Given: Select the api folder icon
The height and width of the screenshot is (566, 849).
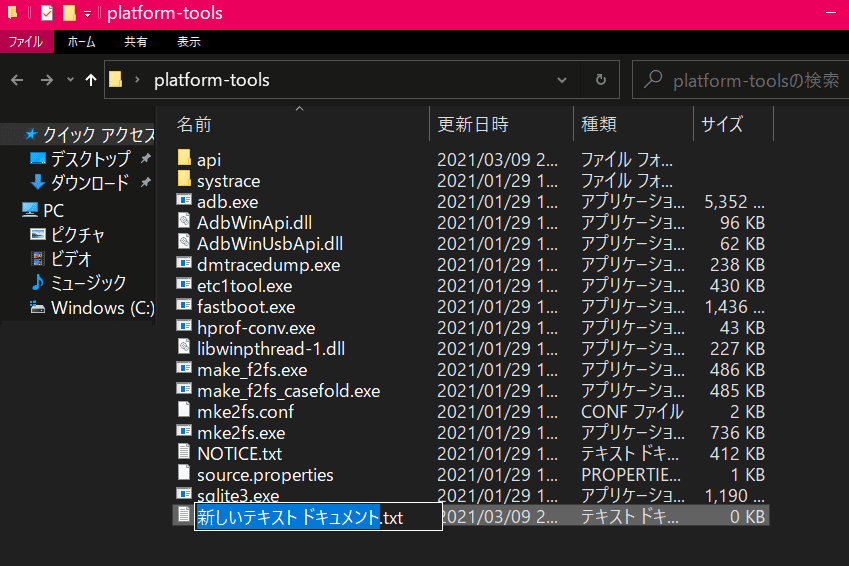Looking at the screenshot, I should (x=184, y=158).
